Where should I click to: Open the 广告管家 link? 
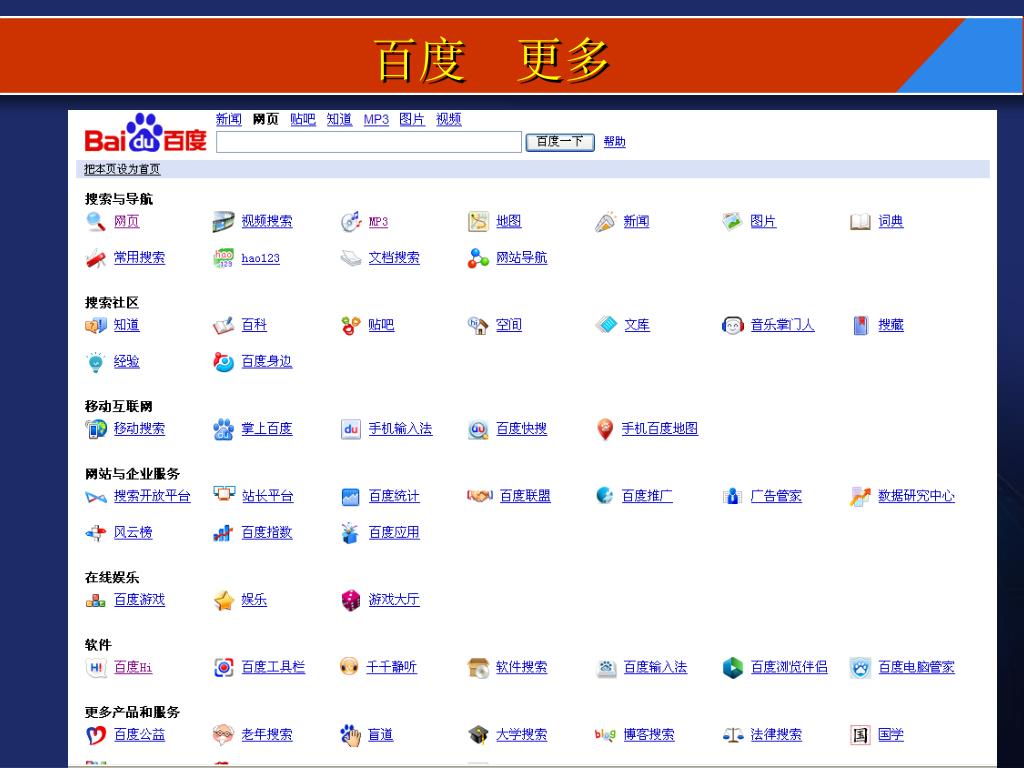coord(776,496)
